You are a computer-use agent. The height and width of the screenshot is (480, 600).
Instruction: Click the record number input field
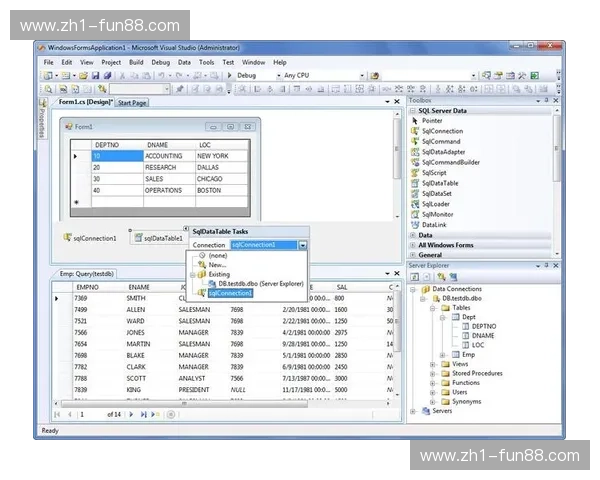tap(91, 415)
